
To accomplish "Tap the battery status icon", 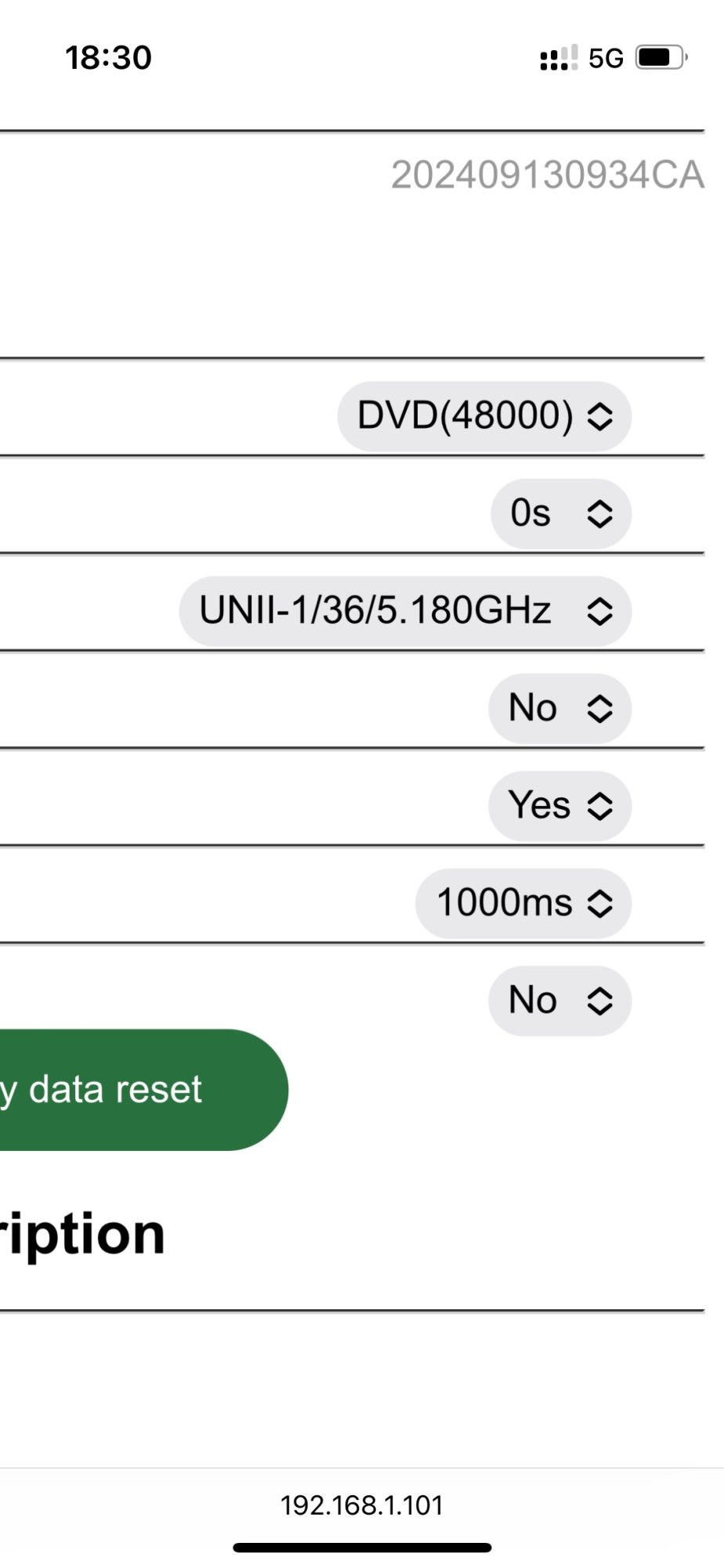I will 661,57.
